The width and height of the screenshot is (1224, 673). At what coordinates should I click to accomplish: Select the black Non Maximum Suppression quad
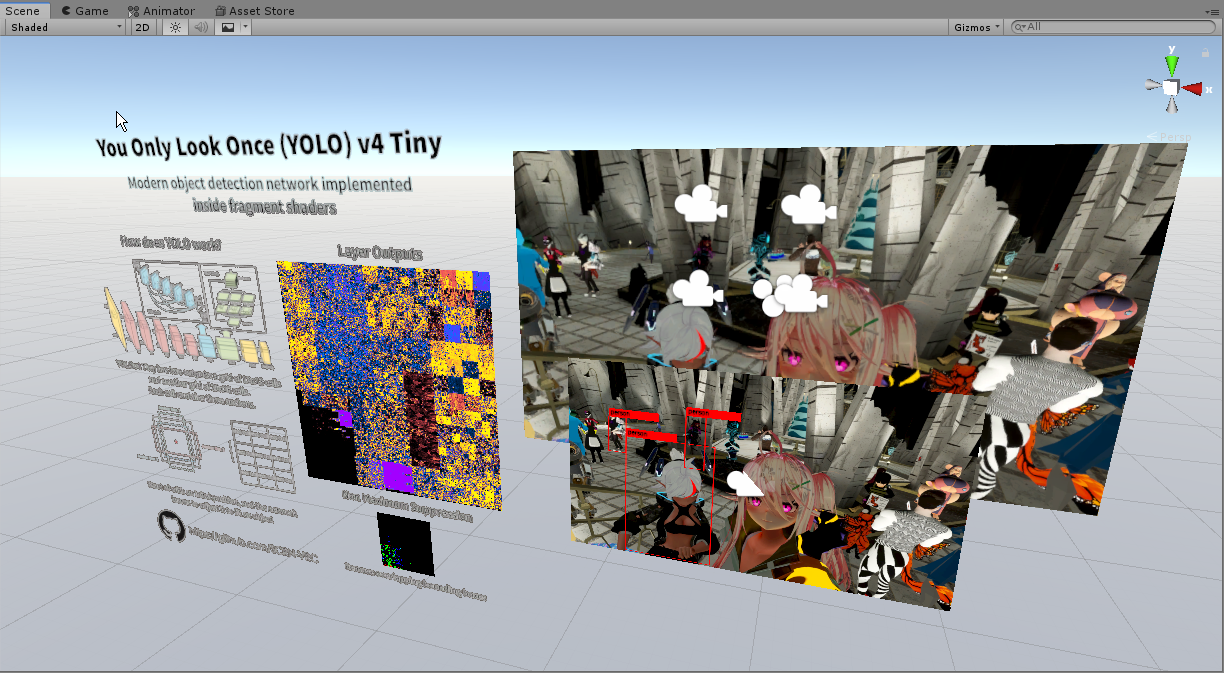click(x=405, y=543)
